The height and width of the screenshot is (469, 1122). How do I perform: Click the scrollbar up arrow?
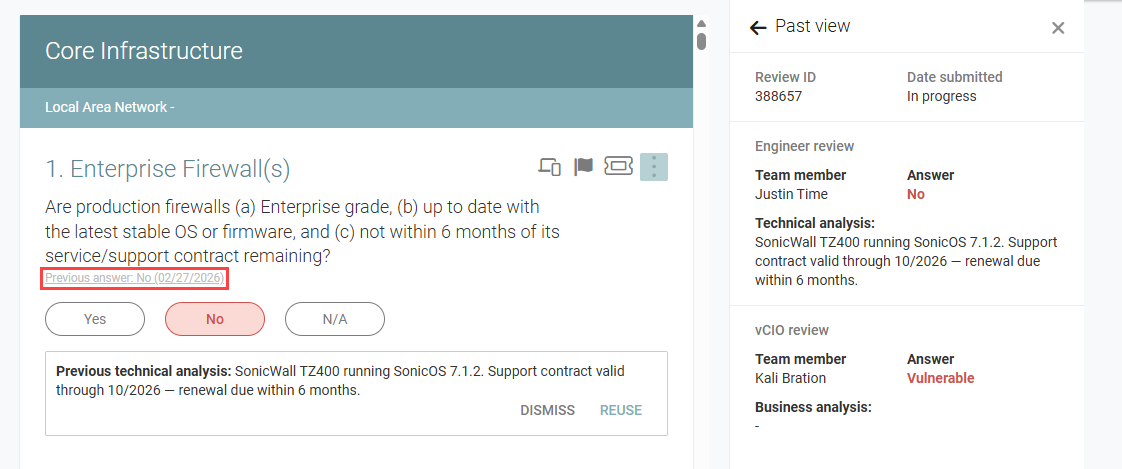pos(702,24)
